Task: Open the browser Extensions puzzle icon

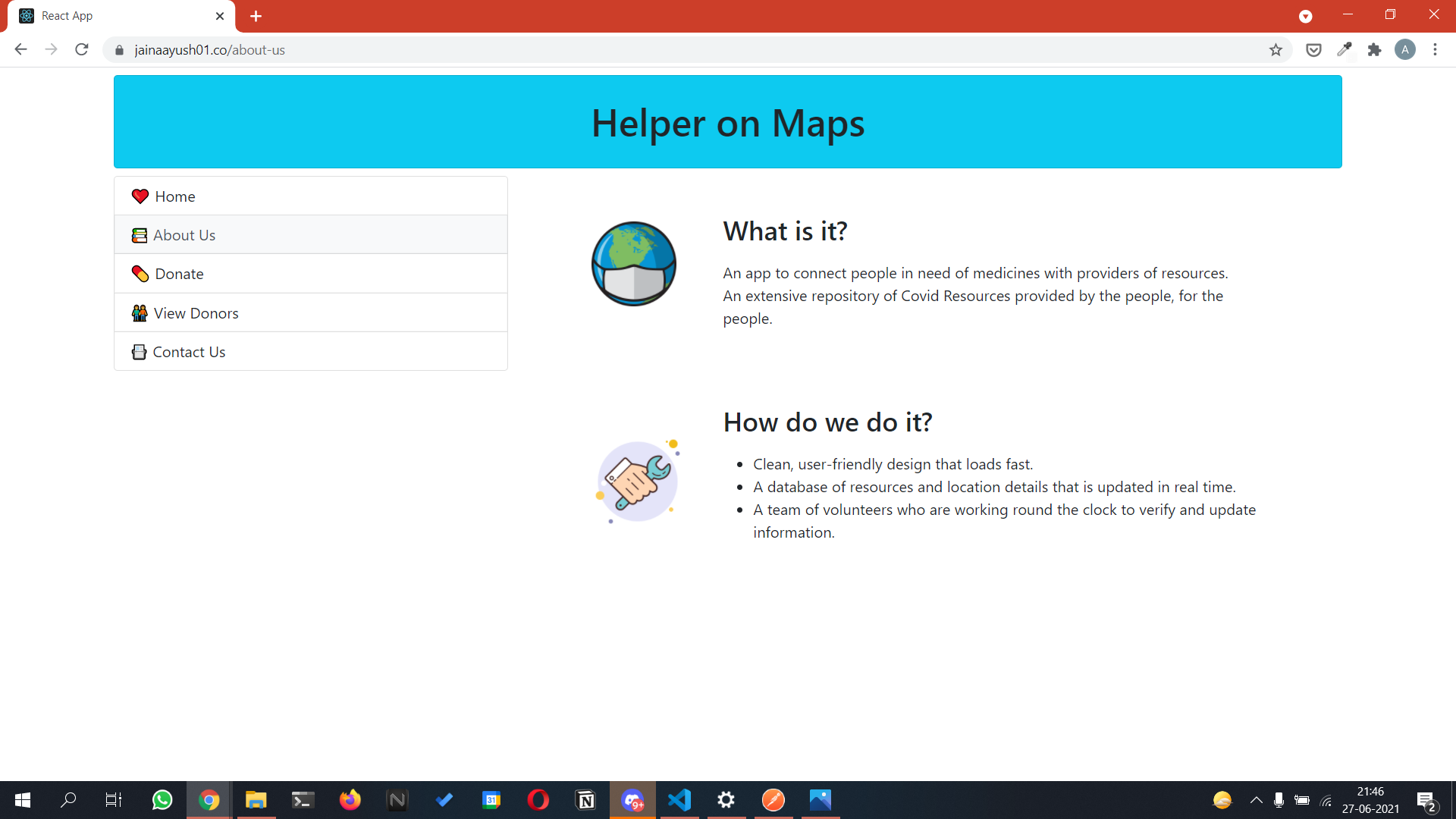Action: point(1374,50)
